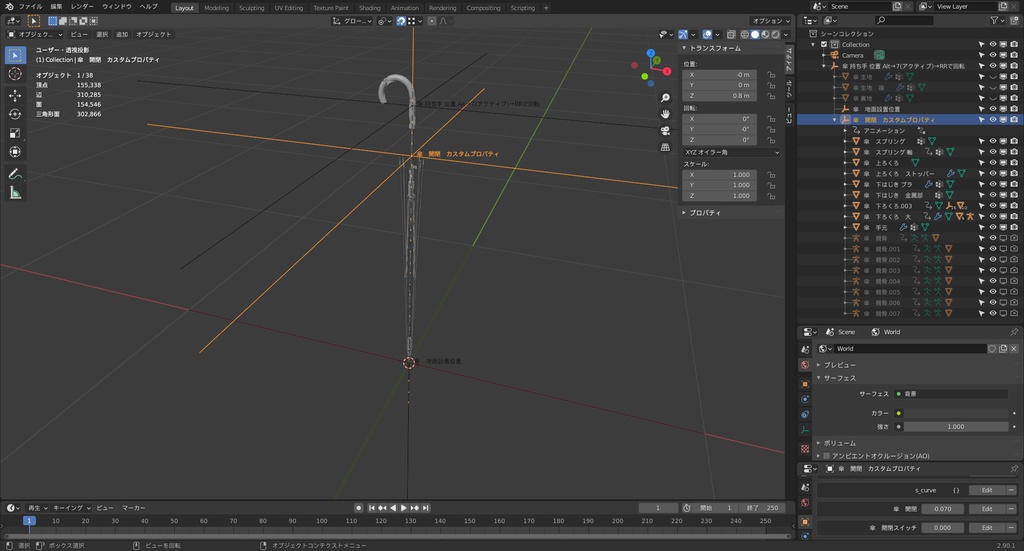The width and height of the screenshot is (1024, 551).
Task: Open the XYZ オイラー角 rotation mode dropdown
Action: coord(731,151)
